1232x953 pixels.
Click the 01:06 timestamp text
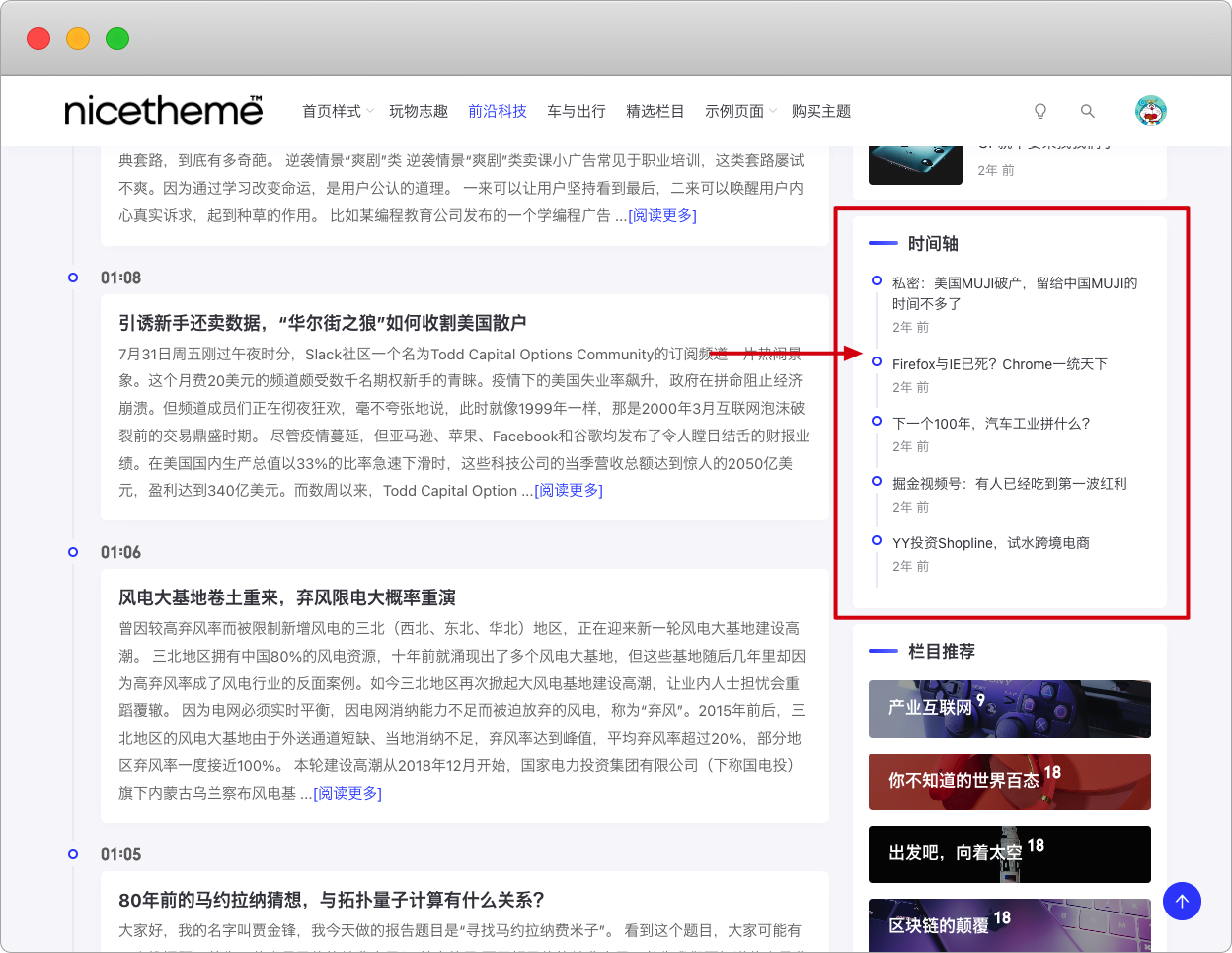(x=120, y=552)
